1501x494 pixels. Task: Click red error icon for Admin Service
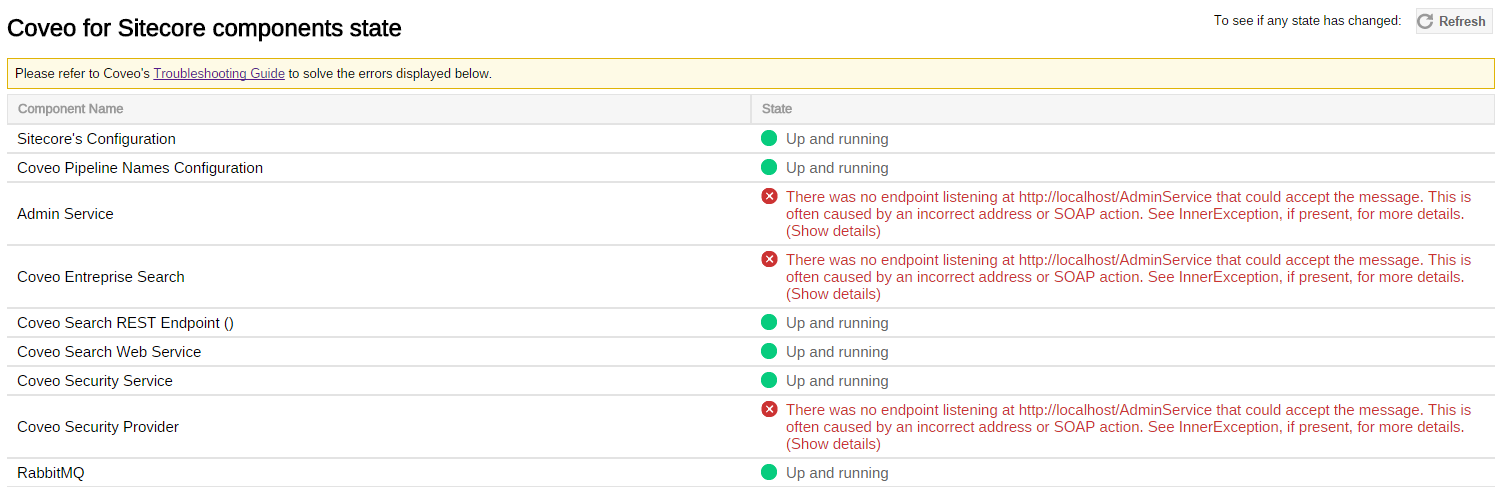pyautogui.click(x=769, y=196)
